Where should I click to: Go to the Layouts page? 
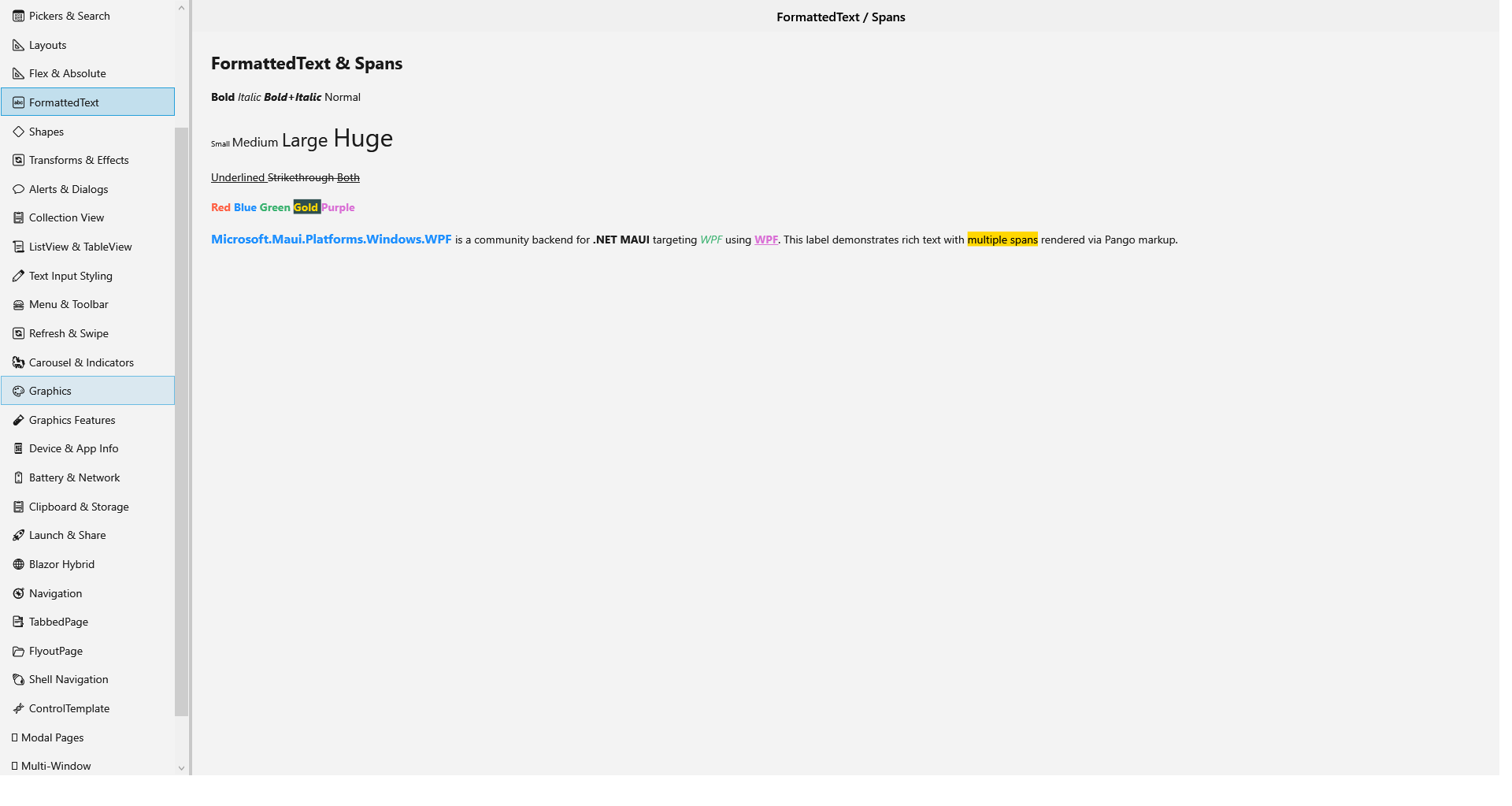(87, 45)
